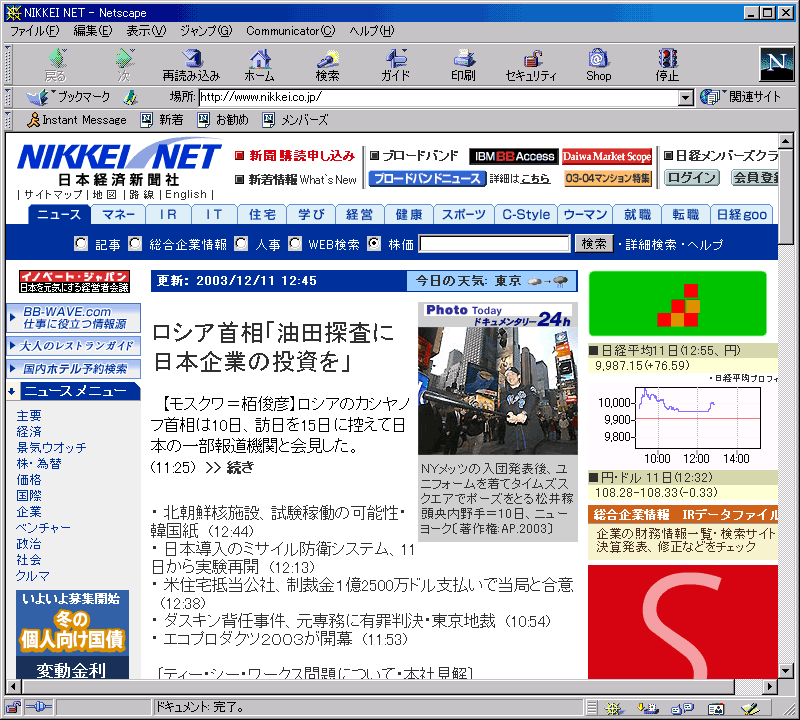800x720 pixels.
Task: Click the 検索 search button
Action: tap(594, 244)
